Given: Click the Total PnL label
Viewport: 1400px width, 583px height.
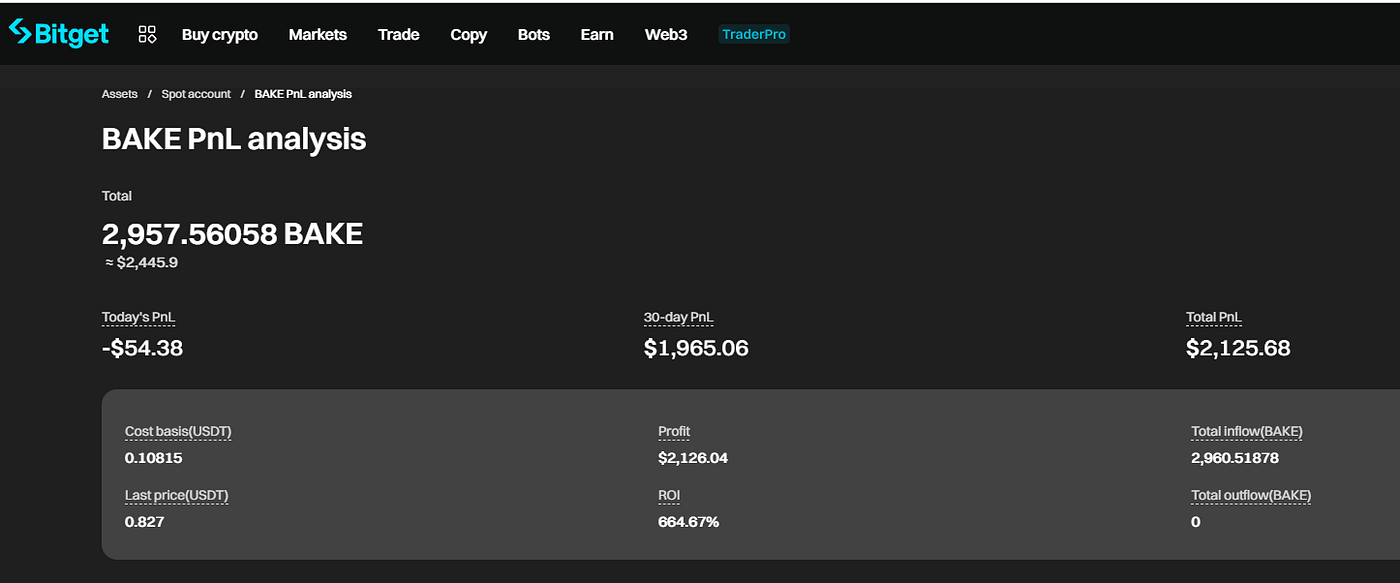Looking at the screenshot, I should [x=1214, y=318].
